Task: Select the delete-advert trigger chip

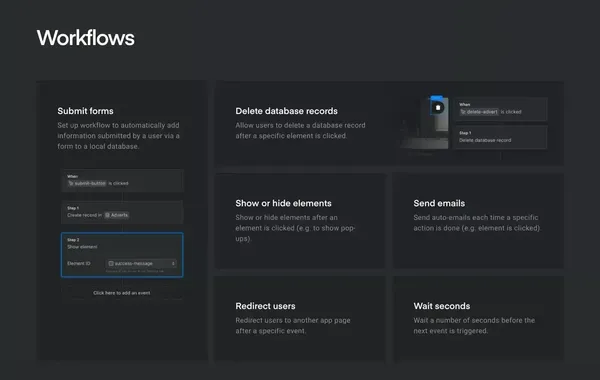Action: pos(479,112)
